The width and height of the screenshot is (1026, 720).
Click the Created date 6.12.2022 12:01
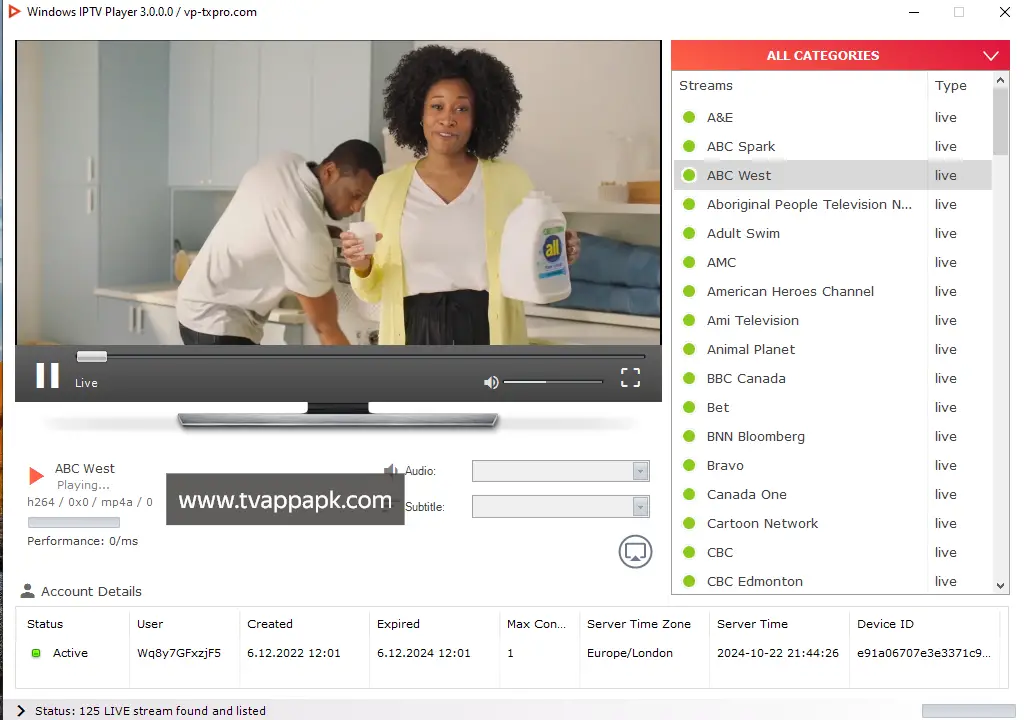click(x=294, y=653)
